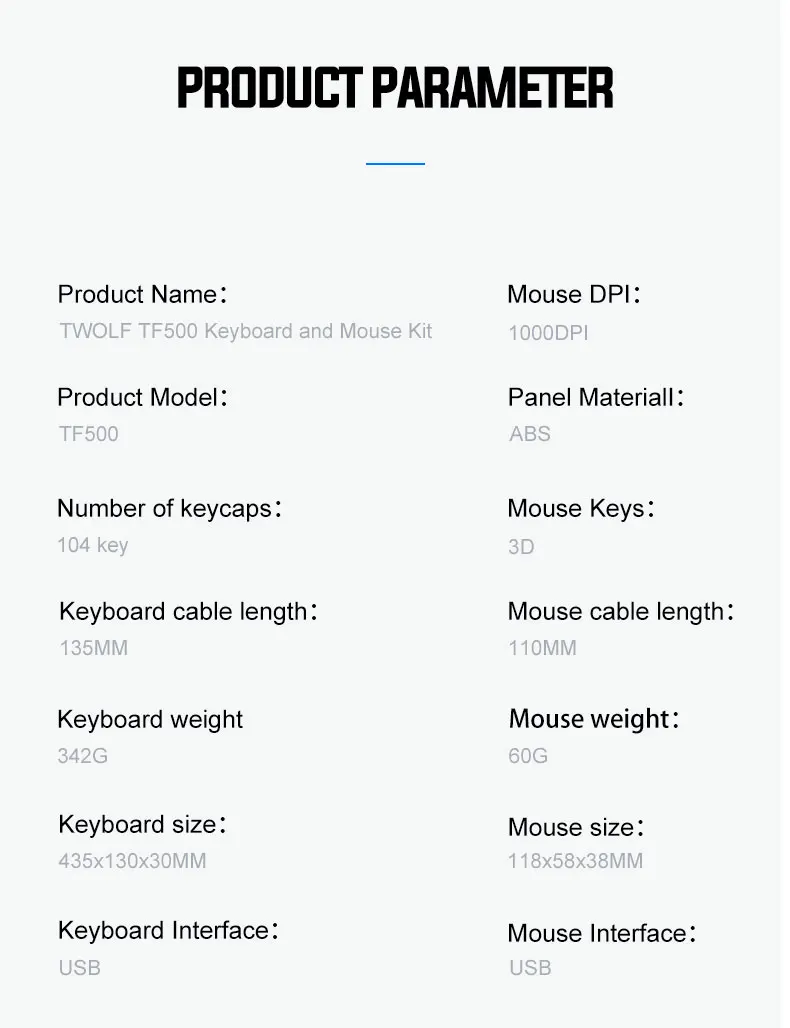Click the 135MM cable length value
The height and width of the screenshot is (1028, 790).
click(x=93, y=648)
